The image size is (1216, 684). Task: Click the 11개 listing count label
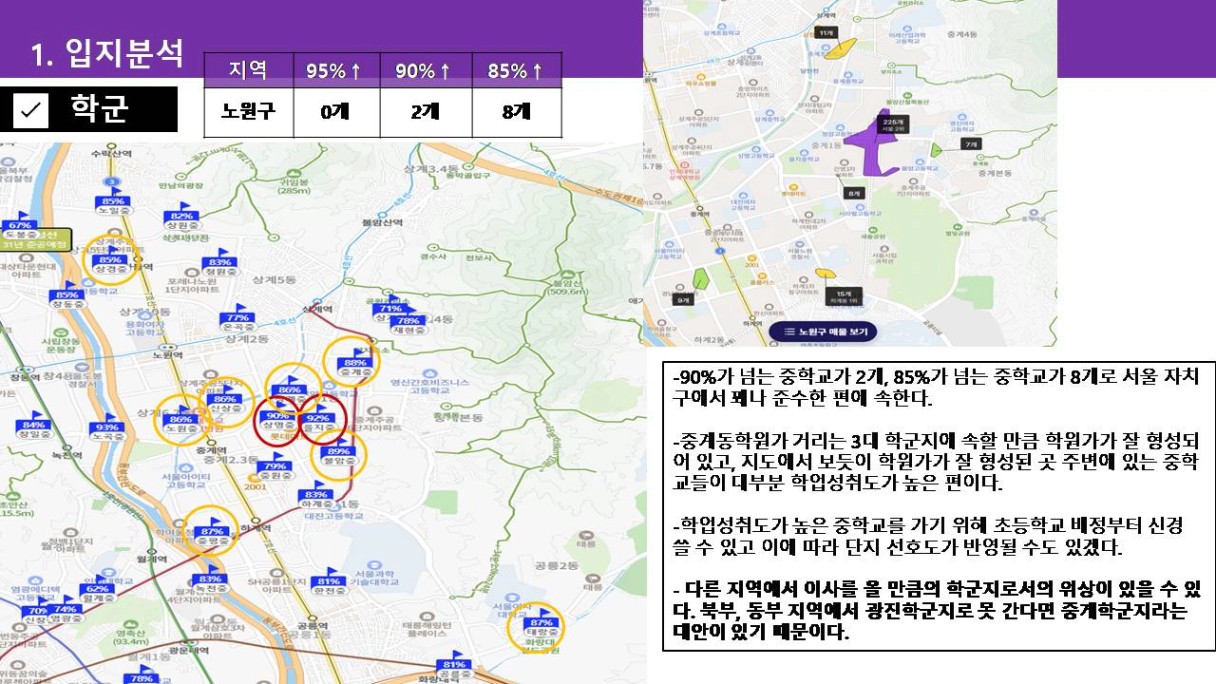coord(825,33)
